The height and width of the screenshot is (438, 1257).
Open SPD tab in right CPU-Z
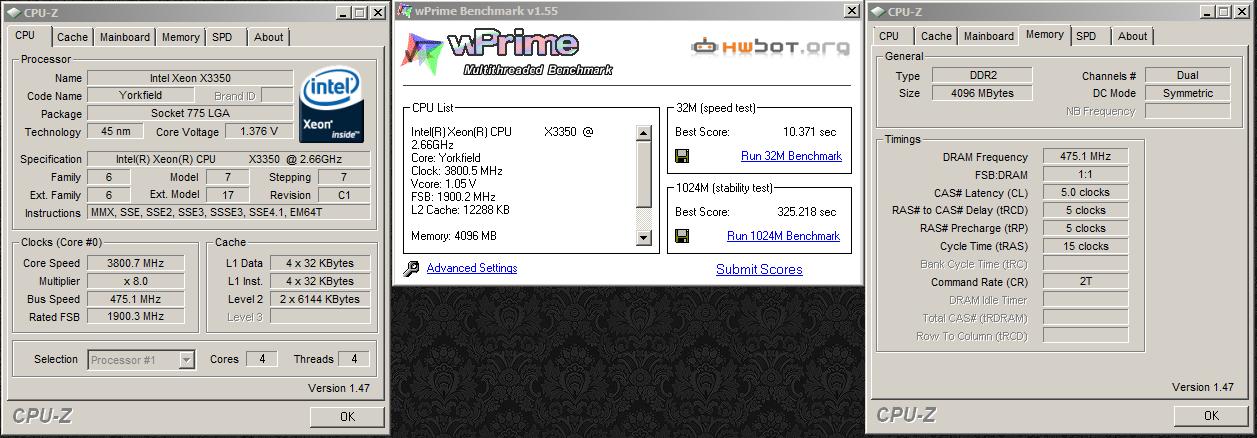point(1086,36)
